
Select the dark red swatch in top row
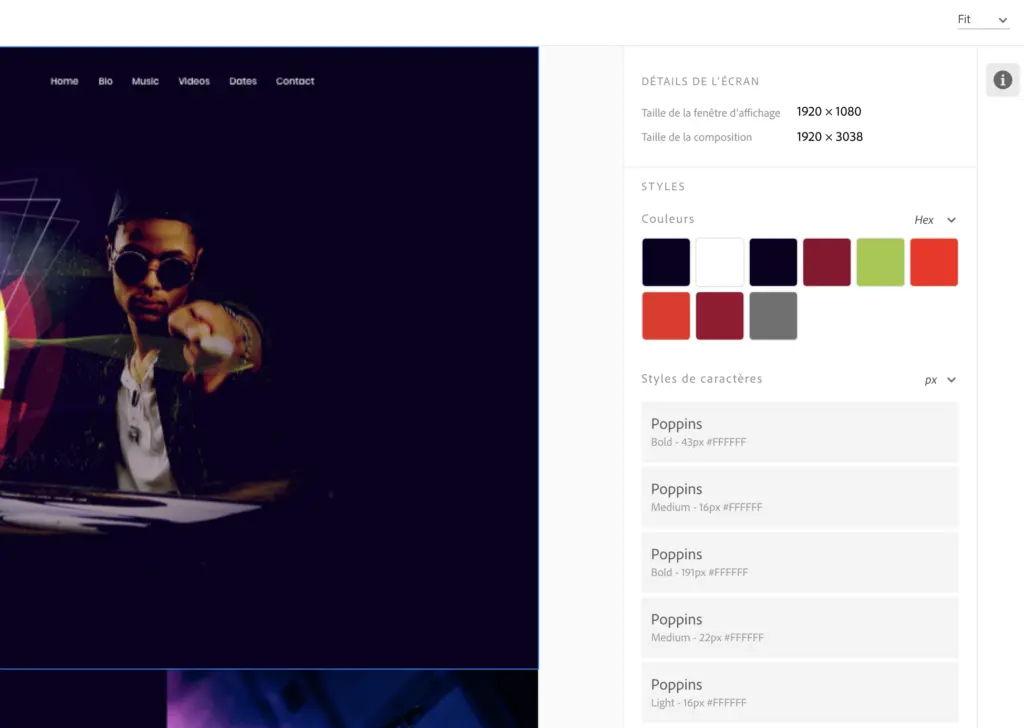point(826,262)
